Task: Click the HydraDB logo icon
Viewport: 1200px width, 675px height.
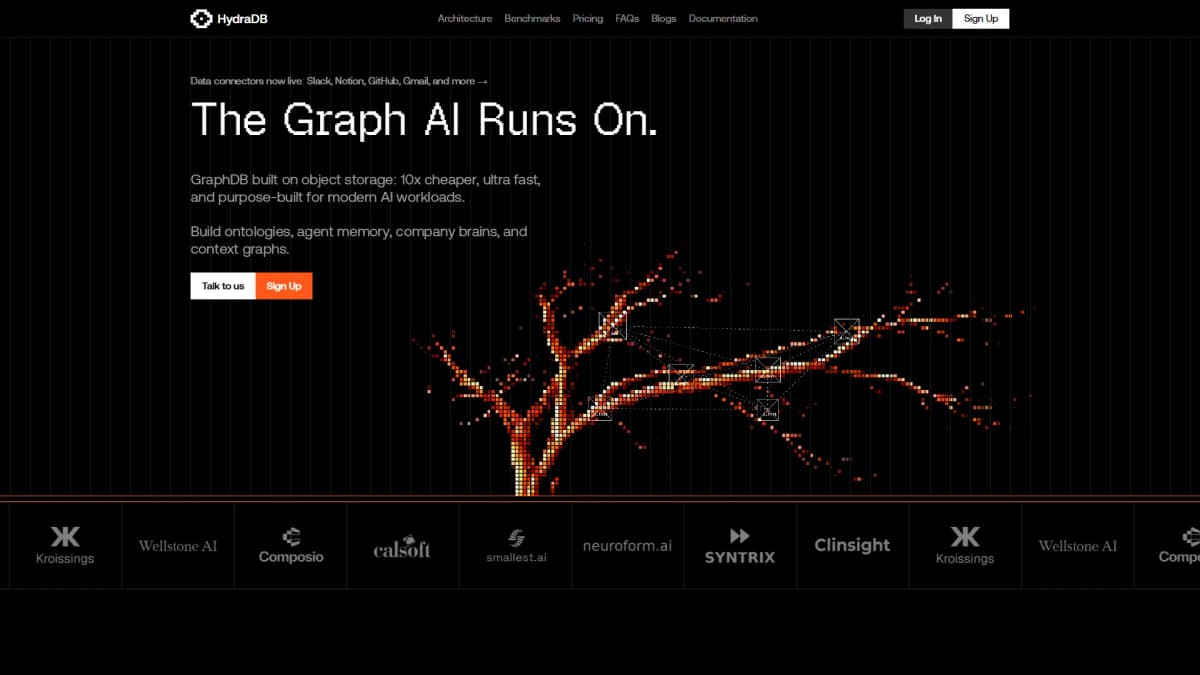Action: (x=201, y=18)
